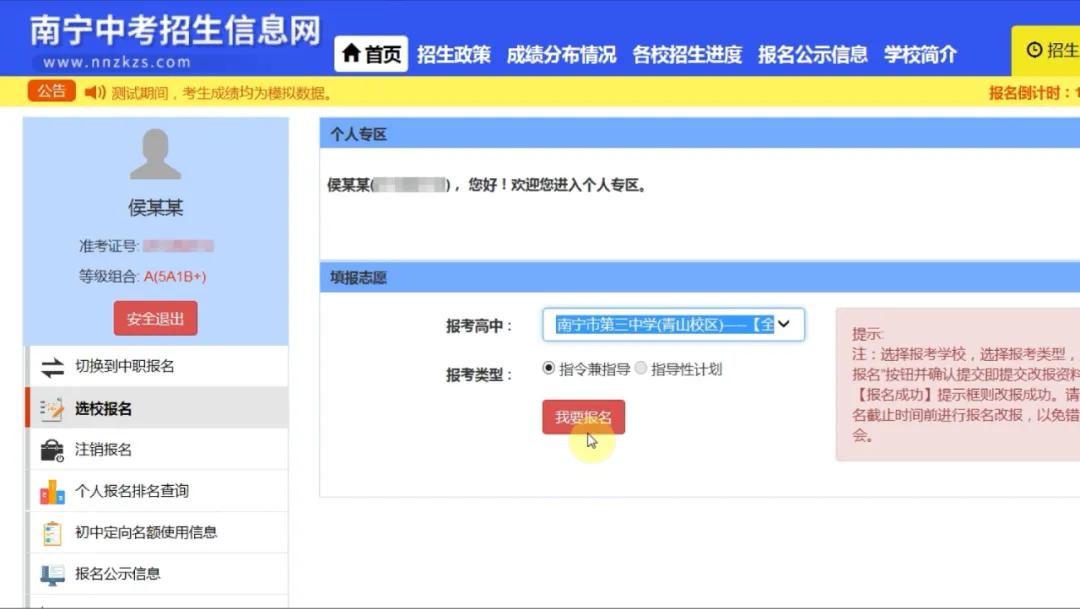
Task: Click the speaker icon beside the announcement
Action: click(95, 92)
